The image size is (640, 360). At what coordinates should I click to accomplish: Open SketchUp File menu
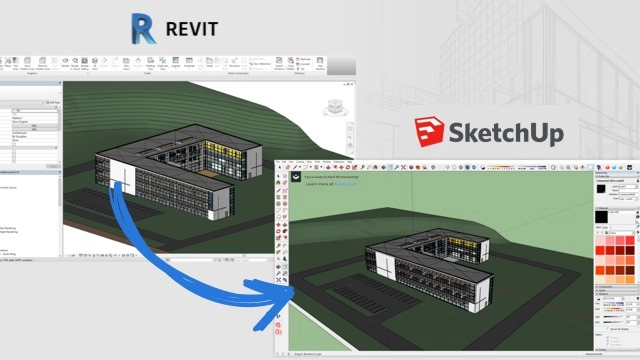(278, 162)
